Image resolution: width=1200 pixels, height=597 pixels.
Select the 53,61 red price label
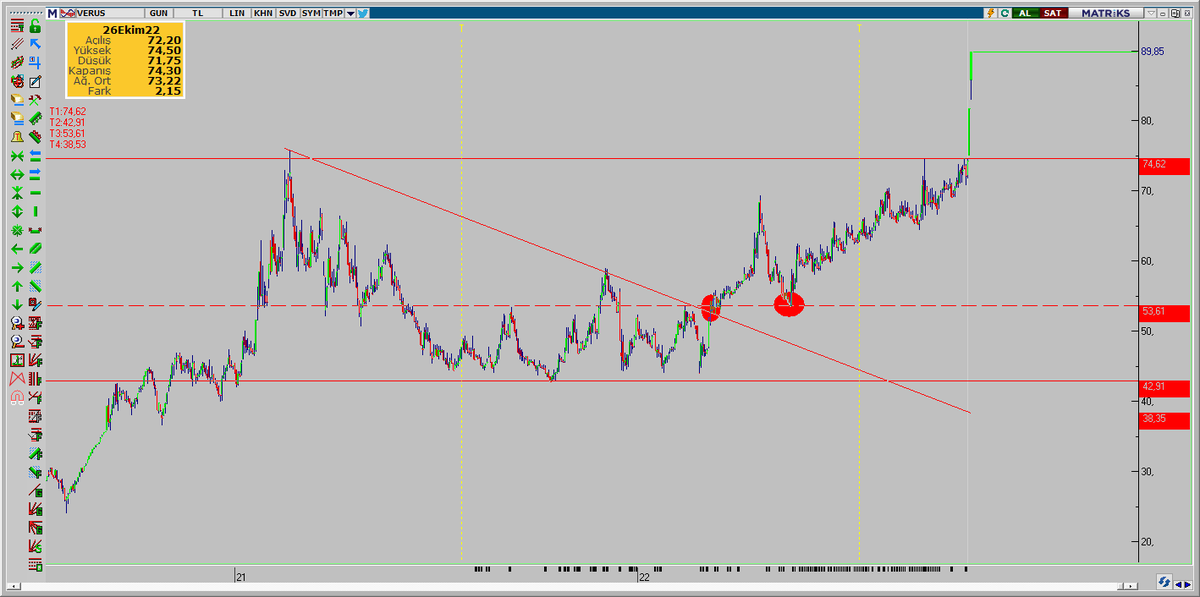1164,313
